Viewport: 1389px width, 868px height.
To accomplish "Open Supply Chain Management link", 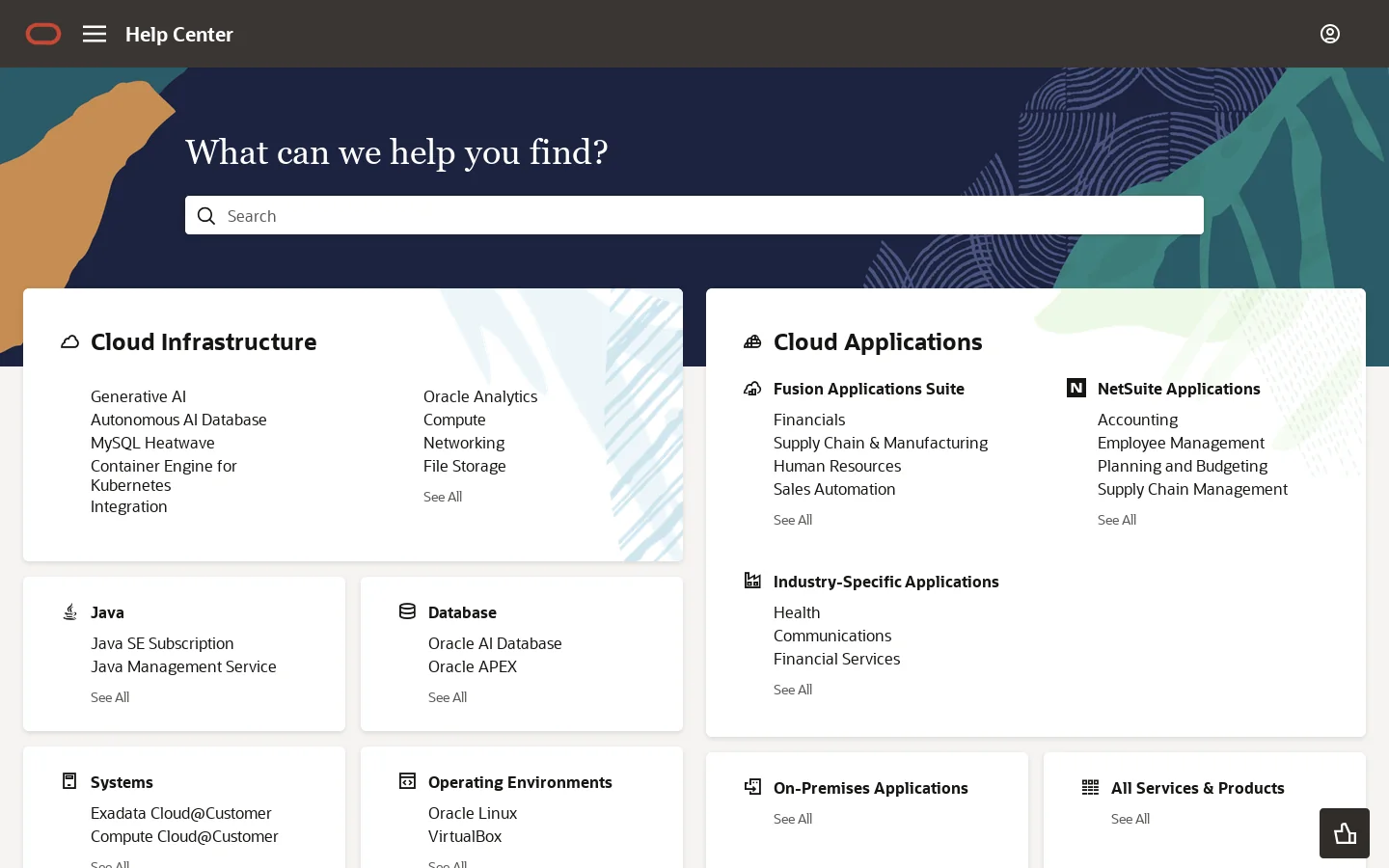I will click(1192, 489).
